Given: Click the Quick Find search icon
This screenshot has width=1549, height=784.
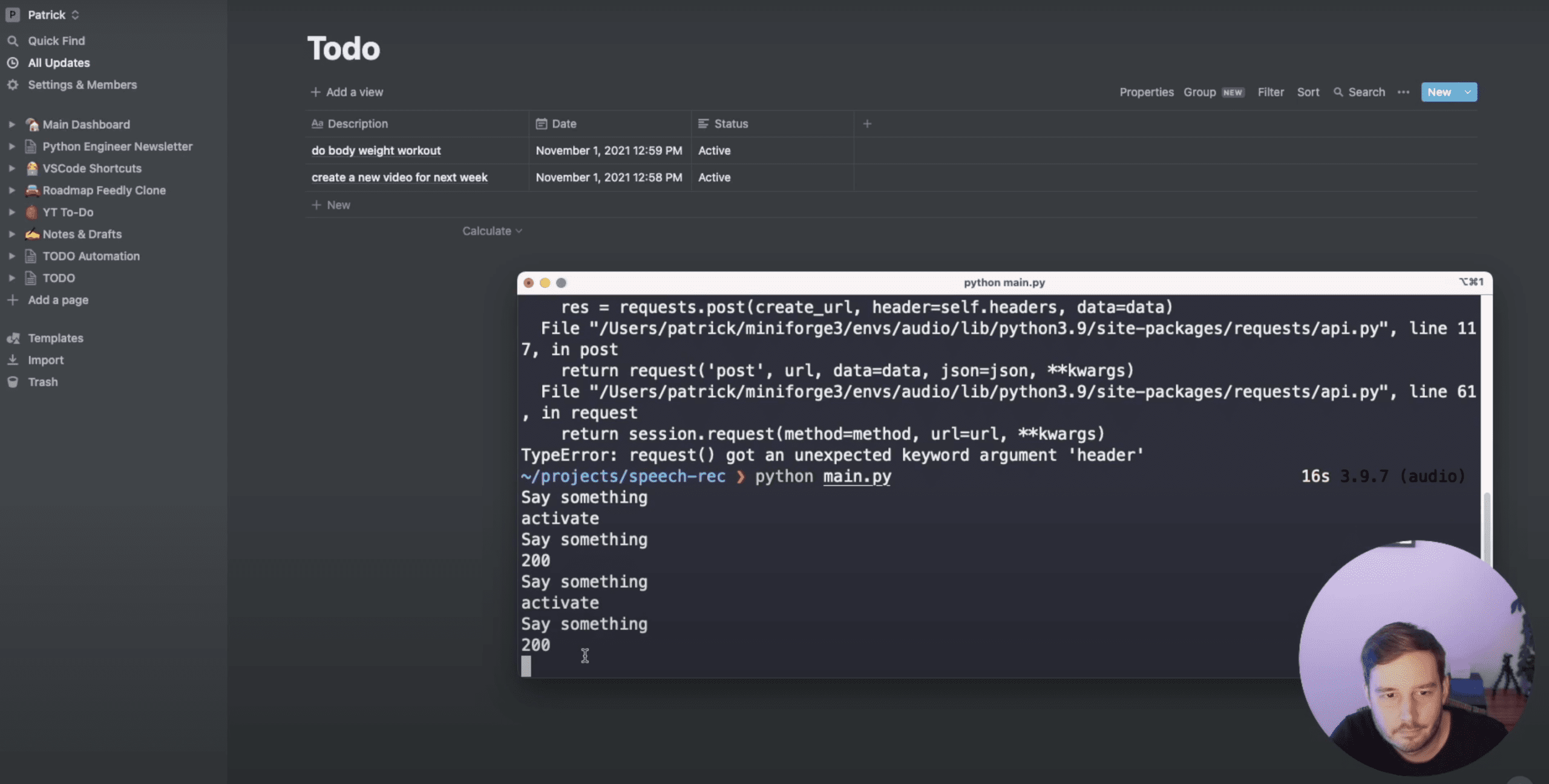Looking at the screenshot, I should [13, 41].
